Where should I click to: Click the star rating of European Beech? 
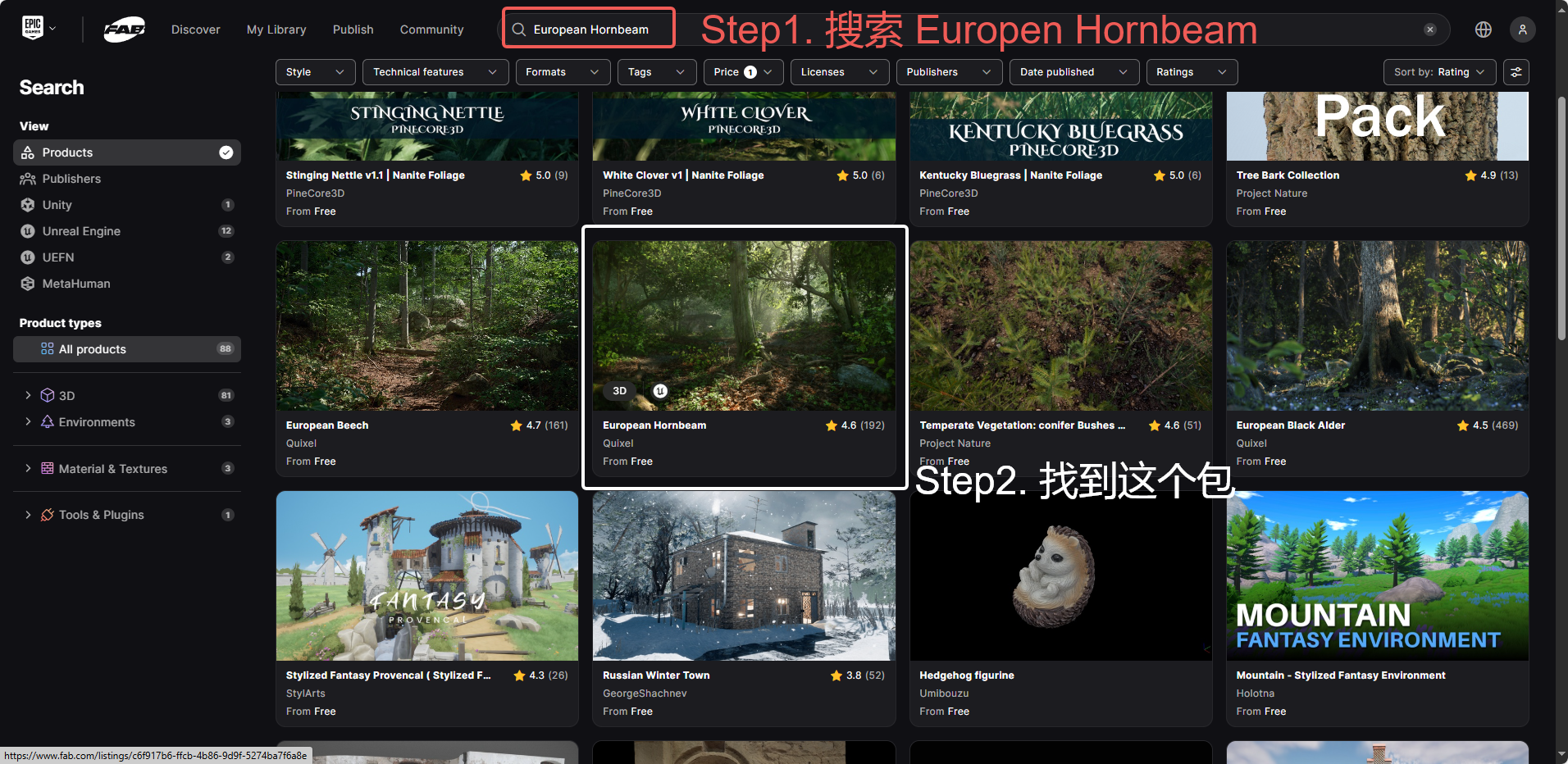[x=539, y=425]
